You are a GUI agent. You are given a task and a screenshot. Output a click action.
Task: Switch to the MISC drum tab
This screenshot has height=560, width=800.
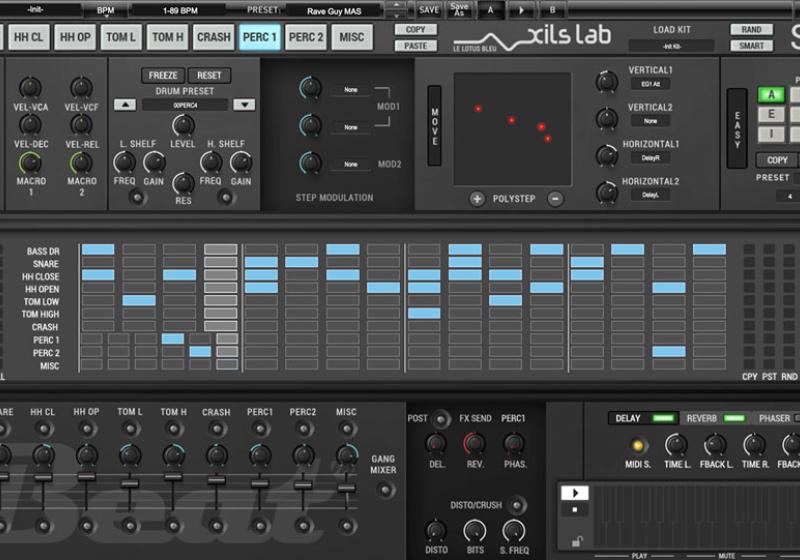[x=352, y=37]
